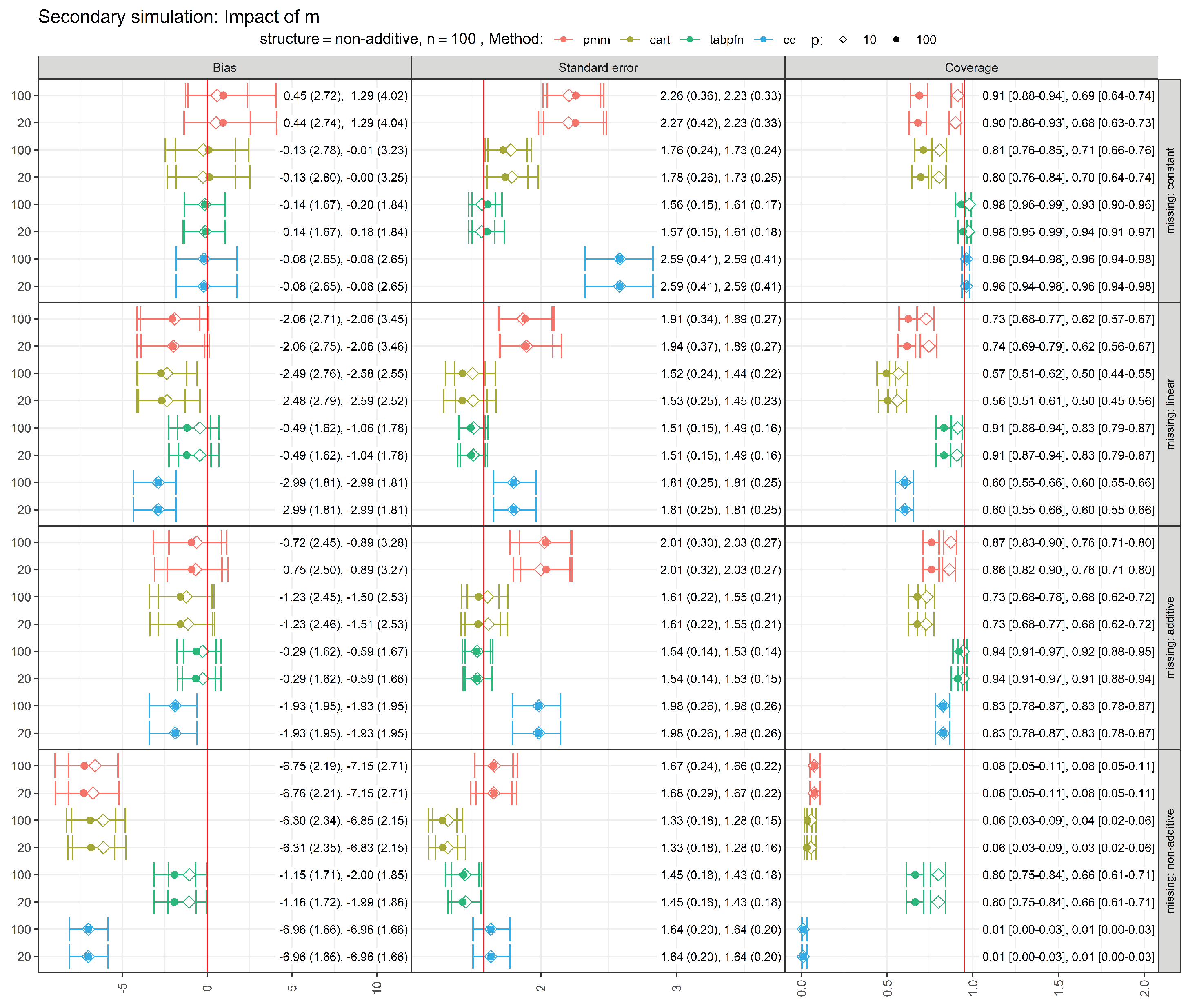Click the plot title 'Secondary simulation: Impact of m'

point(179,17)
